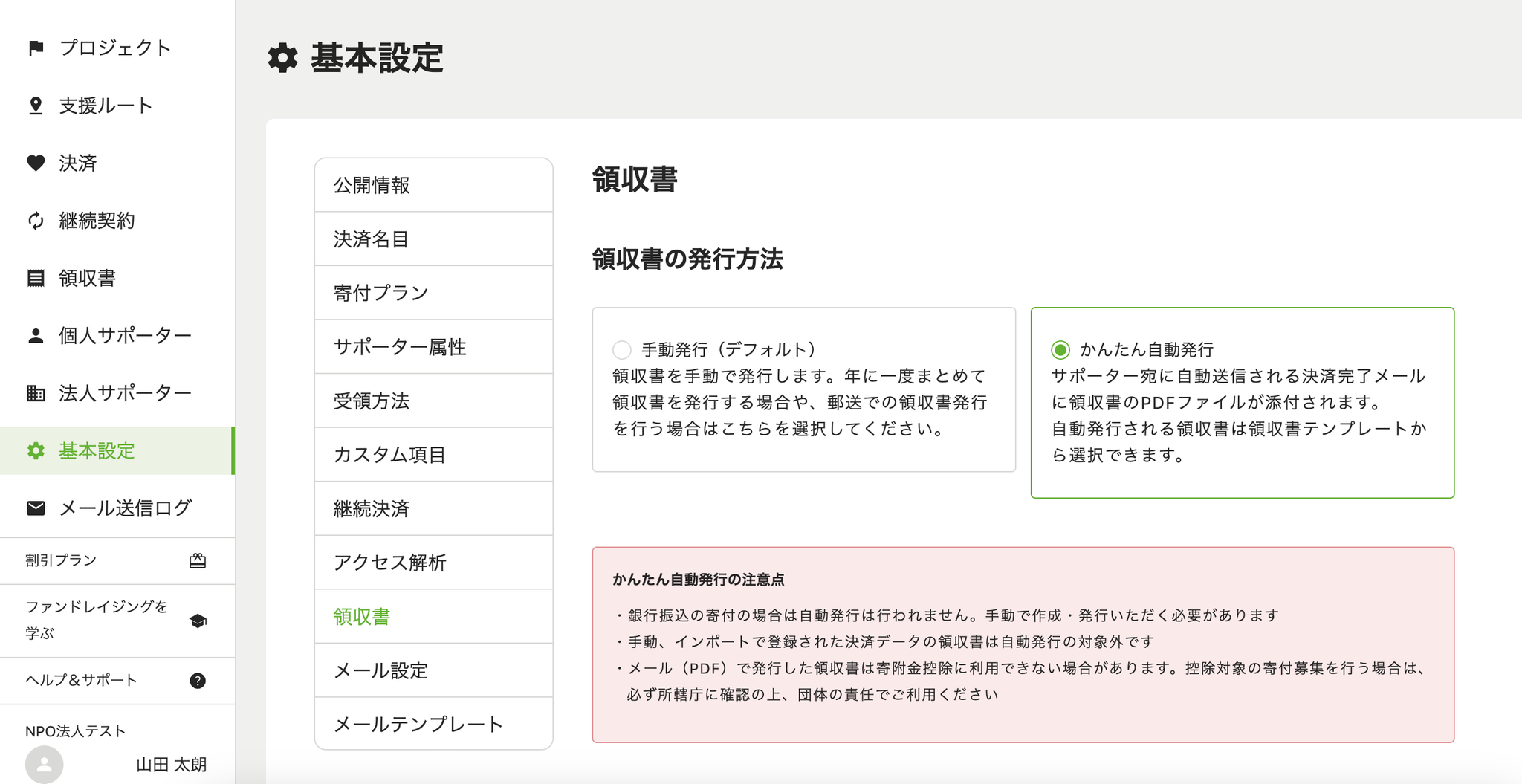Open the カスタム項目 settings tab

434,455
